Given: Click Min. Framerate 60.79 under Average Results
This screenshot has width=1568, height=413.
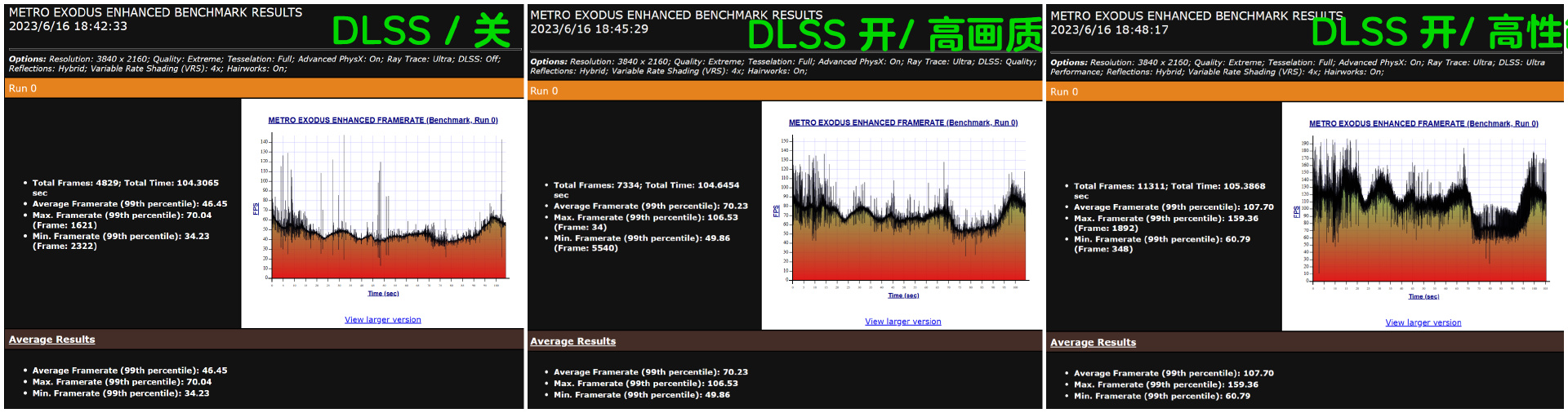Looking at the screenshot, I should click(x=1162, y=396).
